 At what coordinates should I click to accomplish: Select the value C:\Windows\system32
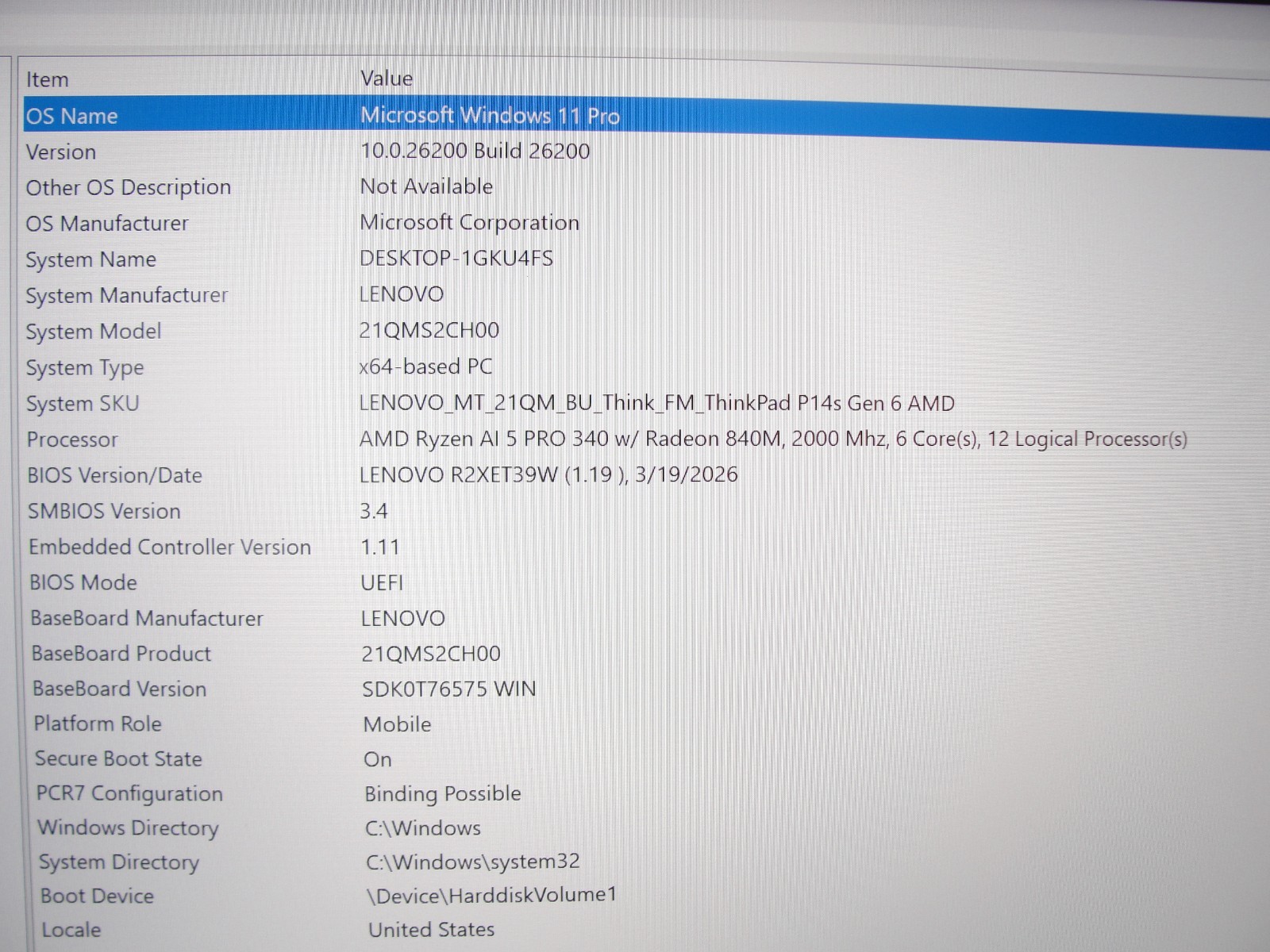(473, 862)
